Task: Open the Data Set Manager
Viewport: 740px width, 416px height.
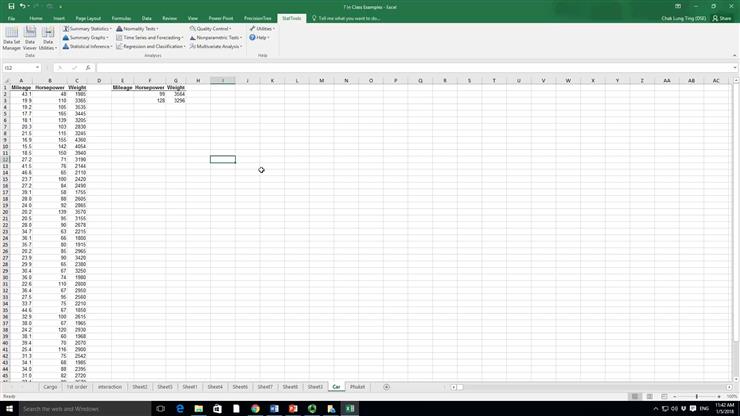Action: (x=11, y=38)
